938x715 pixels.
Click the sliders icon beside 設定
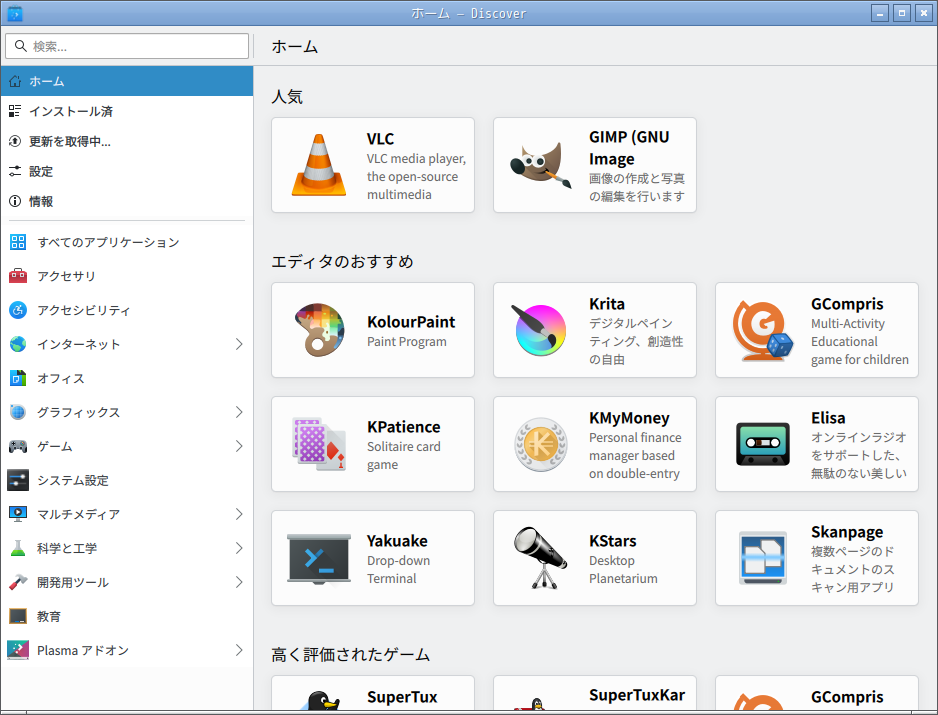coord(15,171)
